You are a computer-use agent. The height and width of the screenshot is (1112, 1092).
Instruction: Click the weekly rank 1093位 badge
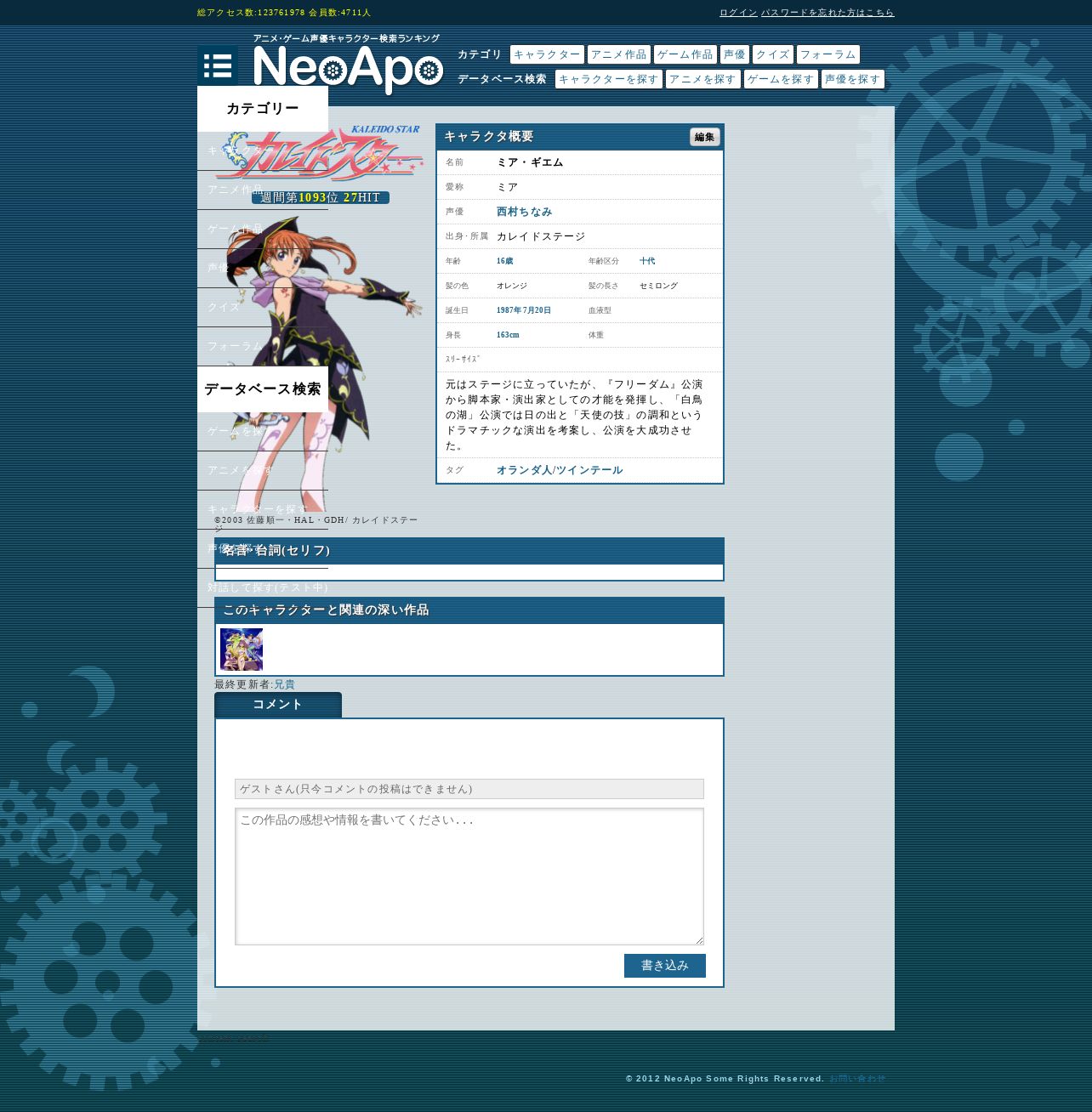pyautogui.click(x=321, y=198)
